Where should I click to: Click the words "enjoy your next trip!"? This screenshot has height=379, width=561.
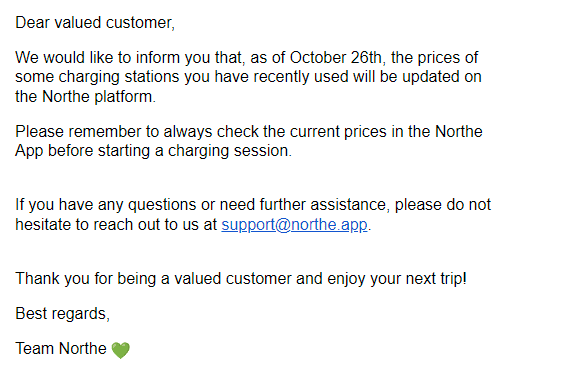397,279
